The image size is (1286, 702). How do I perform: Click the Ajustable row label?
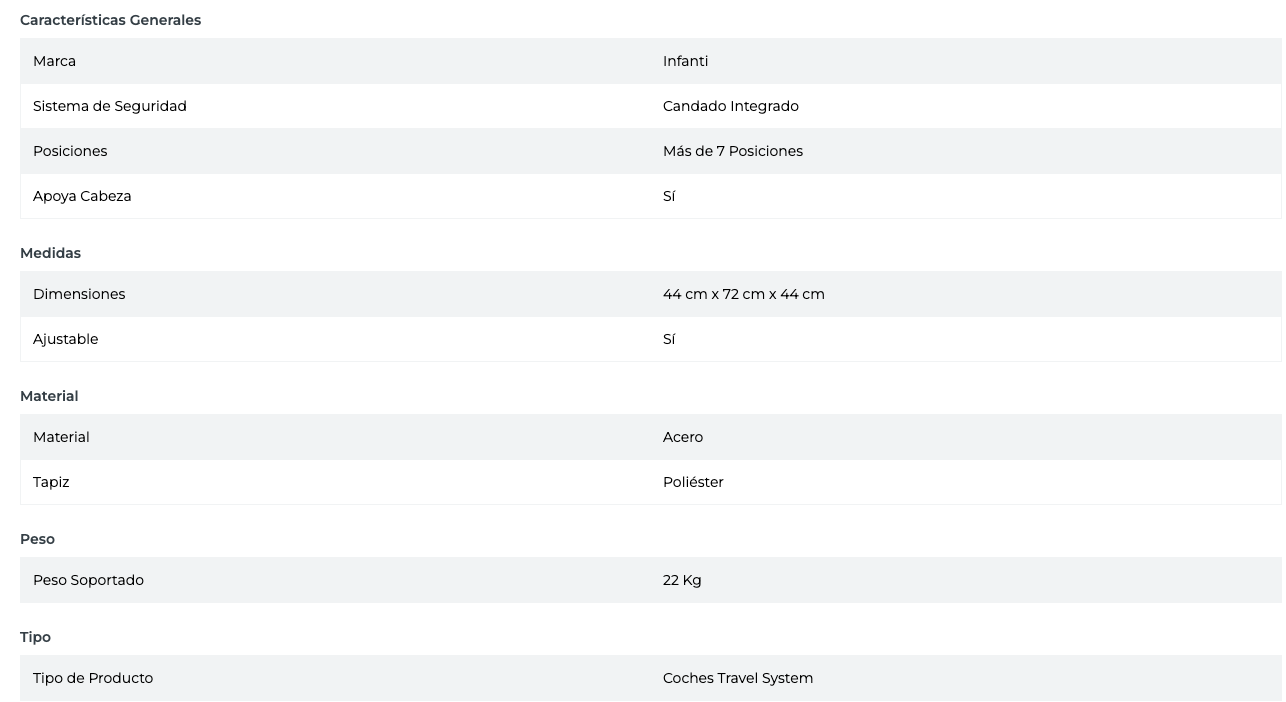click(x=65, y=339)
